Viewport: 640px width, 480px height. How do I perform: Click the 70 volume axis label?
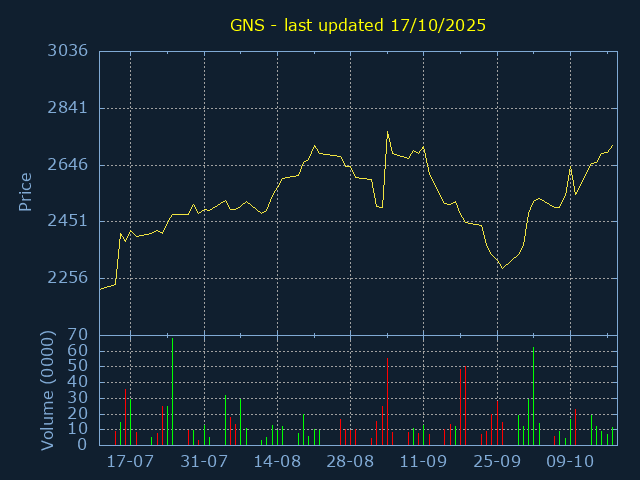coord(77,335)
